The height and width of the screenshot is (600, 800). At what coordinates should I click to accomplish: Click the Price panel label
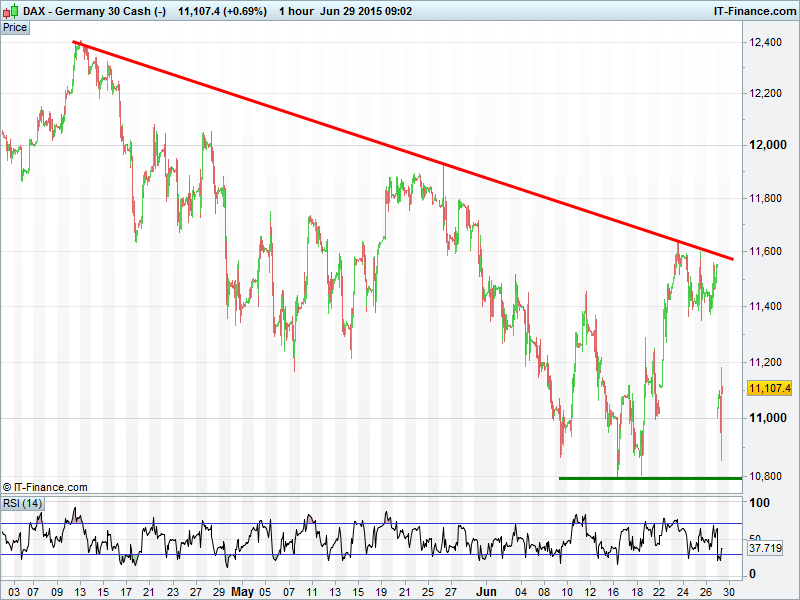click(x=15, y=28)
